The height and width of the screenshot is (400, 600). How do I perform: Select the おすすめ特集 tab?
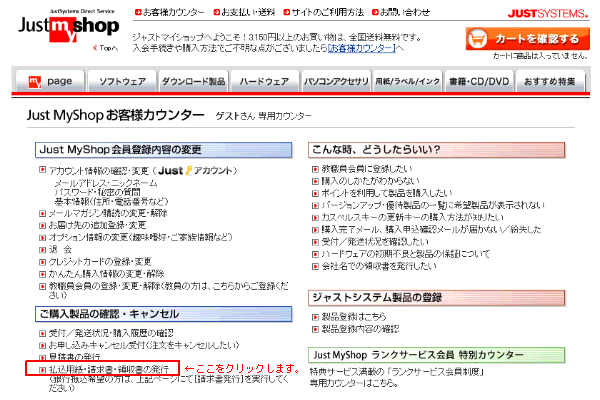[x=550, y=81]
